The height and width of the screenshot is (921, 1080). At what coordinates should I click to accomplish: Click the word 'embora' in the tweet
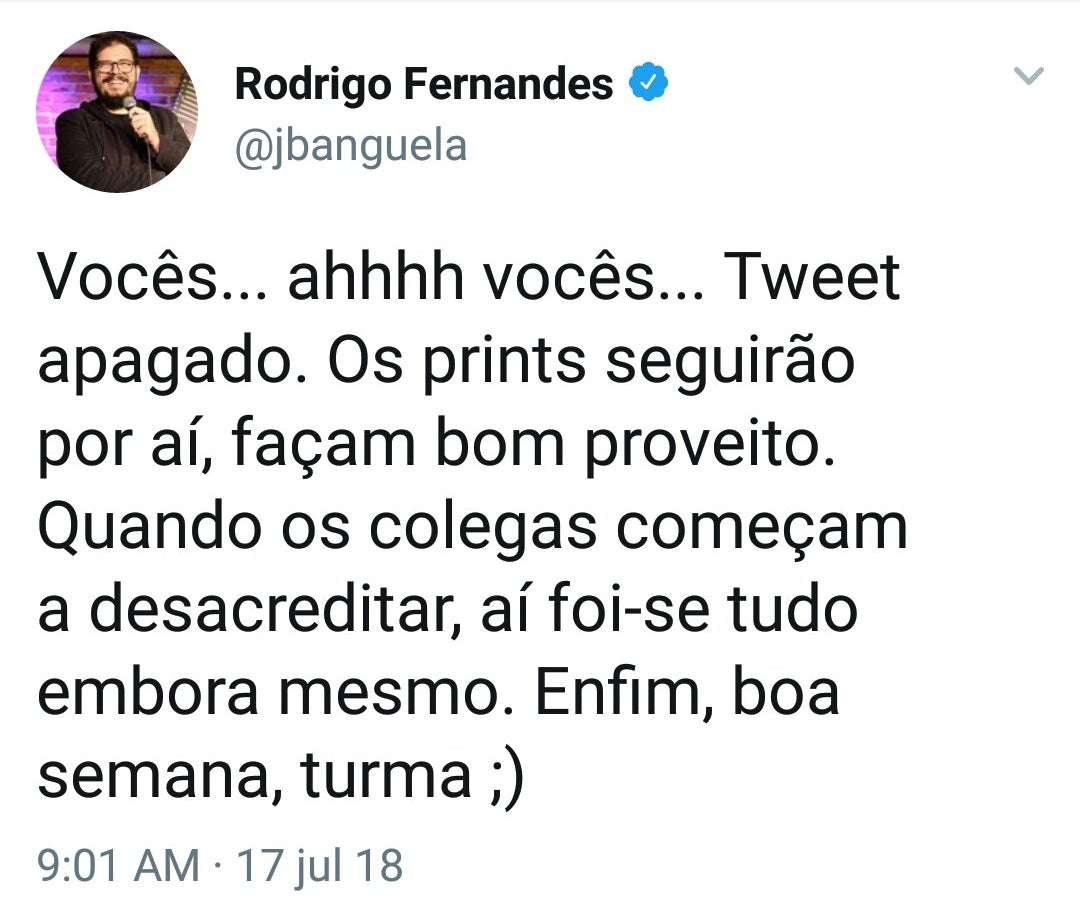pos(148,694)
